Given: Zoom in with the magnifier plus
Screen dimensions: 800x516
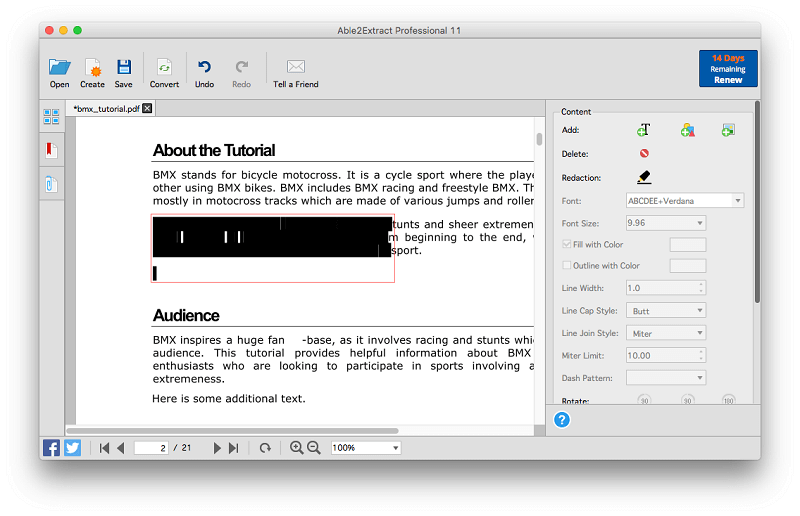Looking at the screenshot, I should 296,448.
